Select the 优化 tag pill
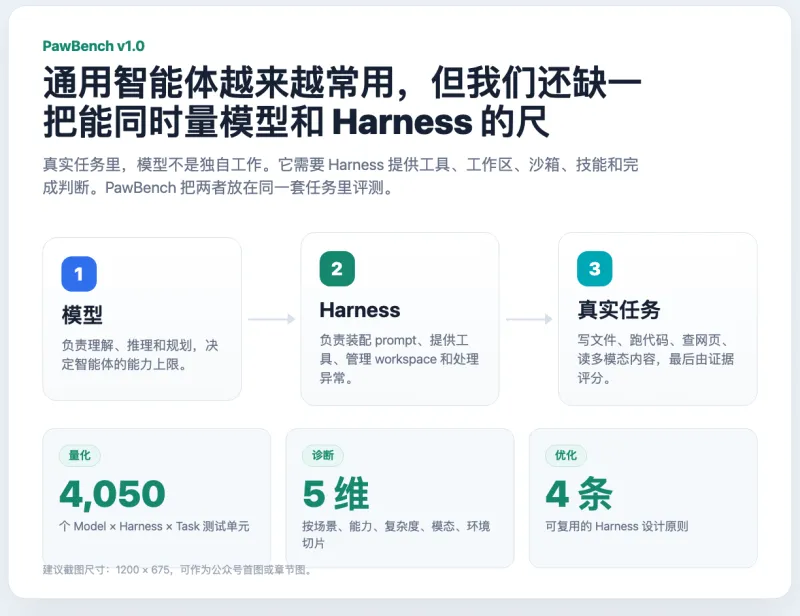Image resolution: width=800 pixels, height=616 pixels. point(566,455)
